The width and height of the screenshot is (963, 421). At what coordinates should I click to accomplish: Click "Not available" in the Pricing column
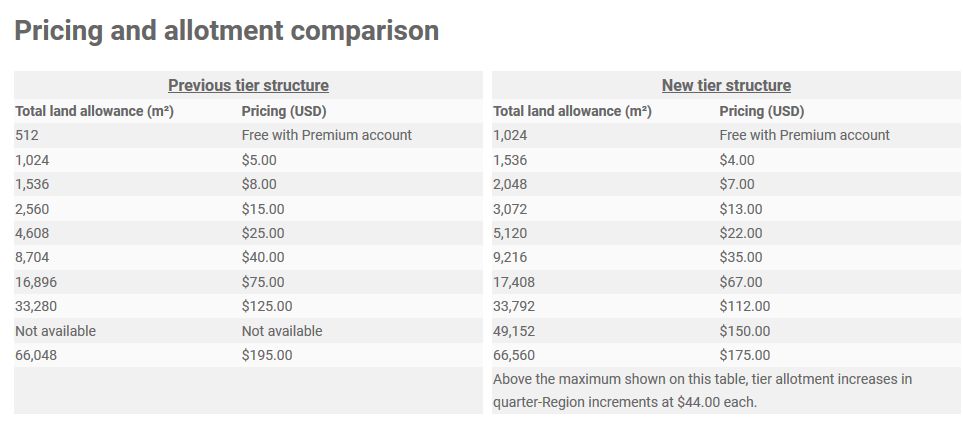point(282,330)
